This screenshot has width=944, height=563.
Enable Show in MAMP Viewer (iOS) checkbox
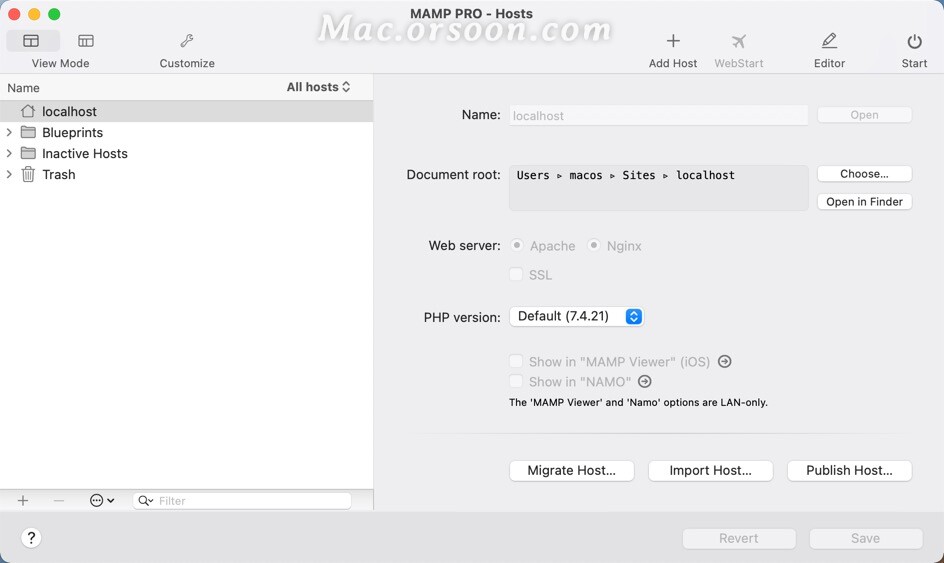pos(516,361)
